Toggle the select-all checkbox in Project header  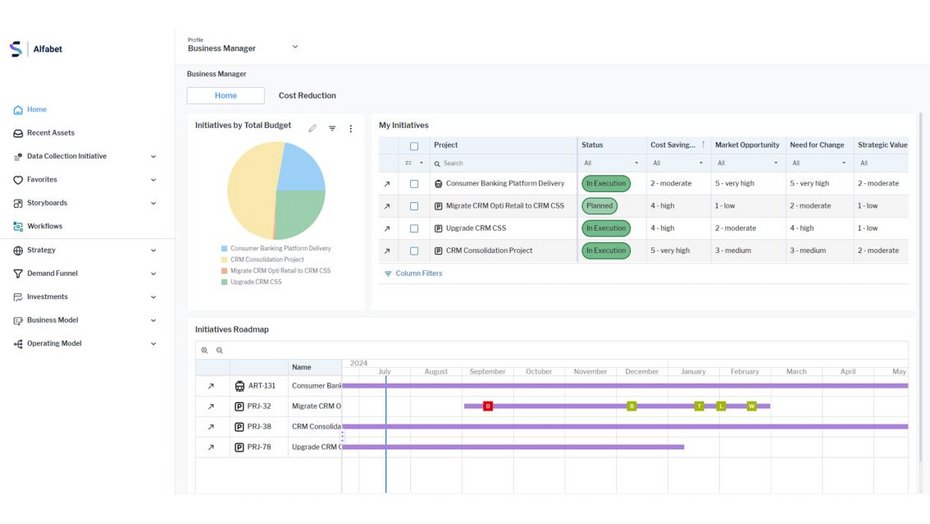(x=414, y=146)
